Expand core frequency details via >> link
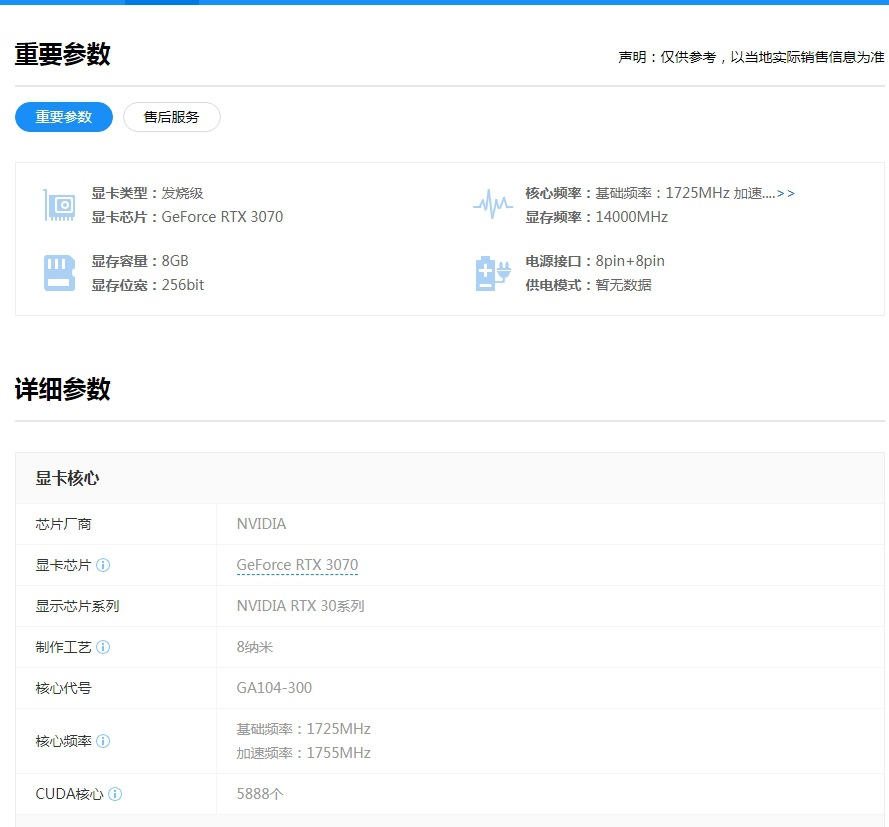This screenshot has height=827, width=889. (786, 193)
